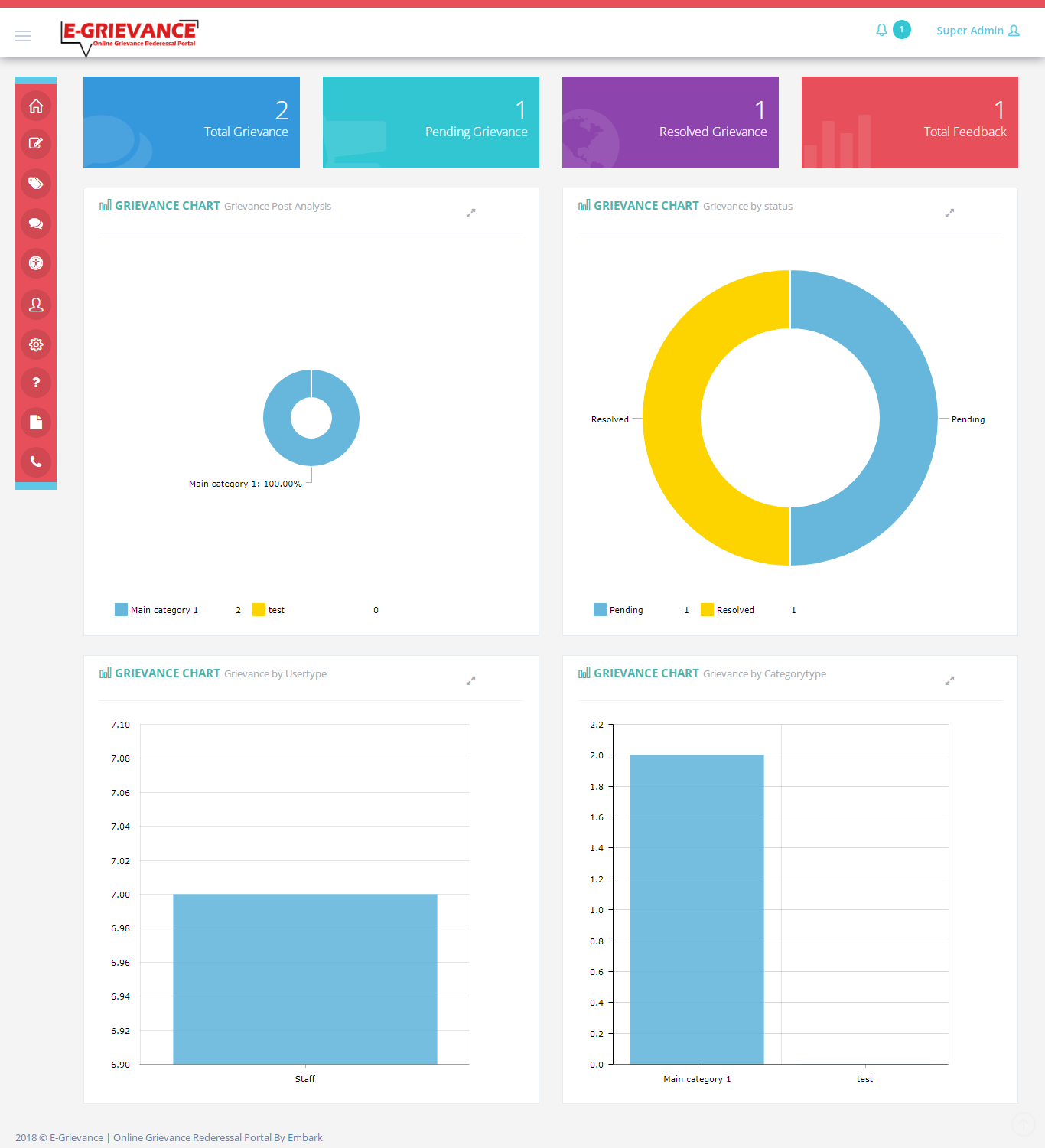Viewport: 1045px width, 1148px height.
Task: Open the notification bell in the header
Action: (882, 30)
